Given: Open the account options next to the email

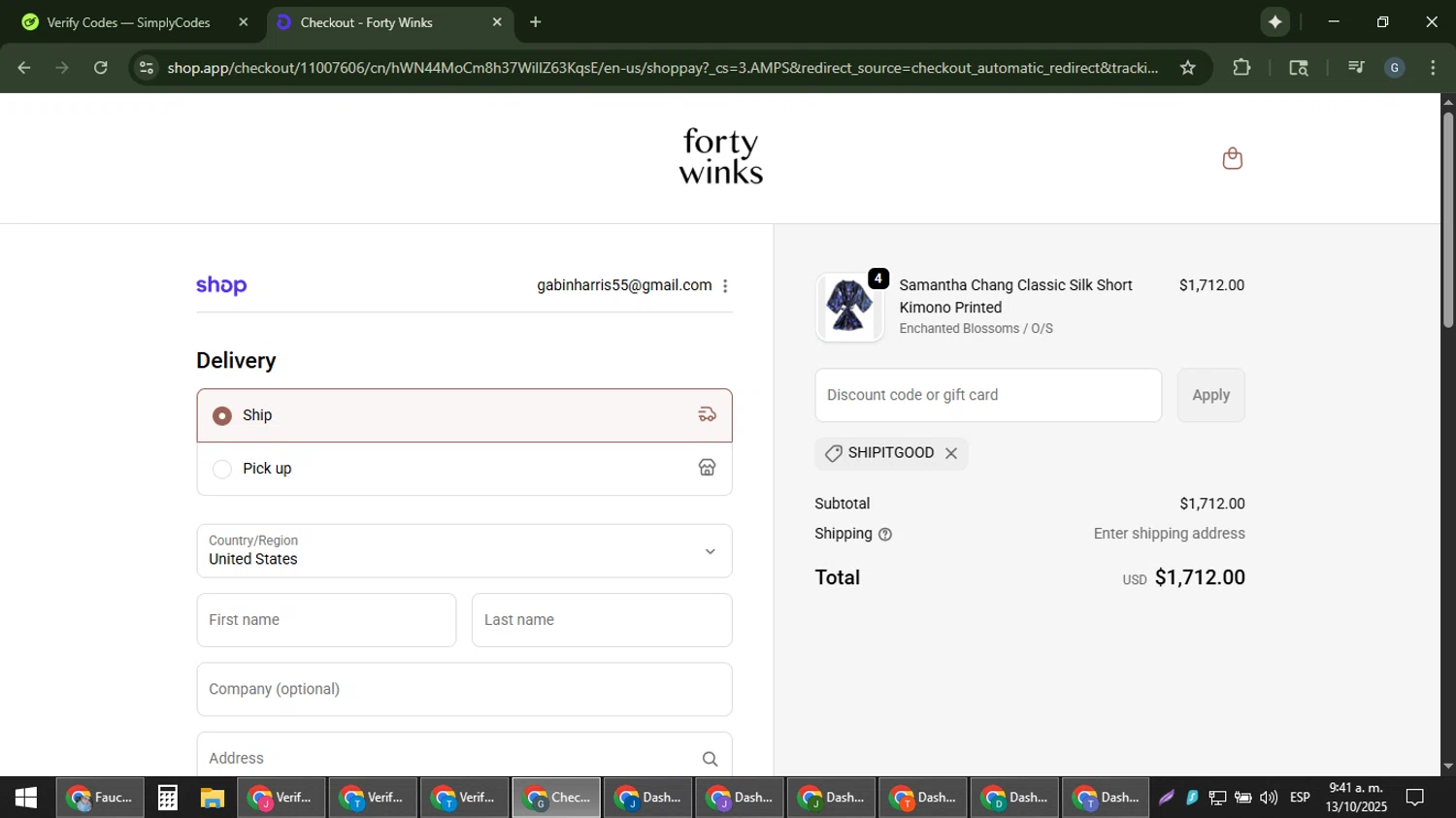Looking at the screenshot, I should pos(725,285).
